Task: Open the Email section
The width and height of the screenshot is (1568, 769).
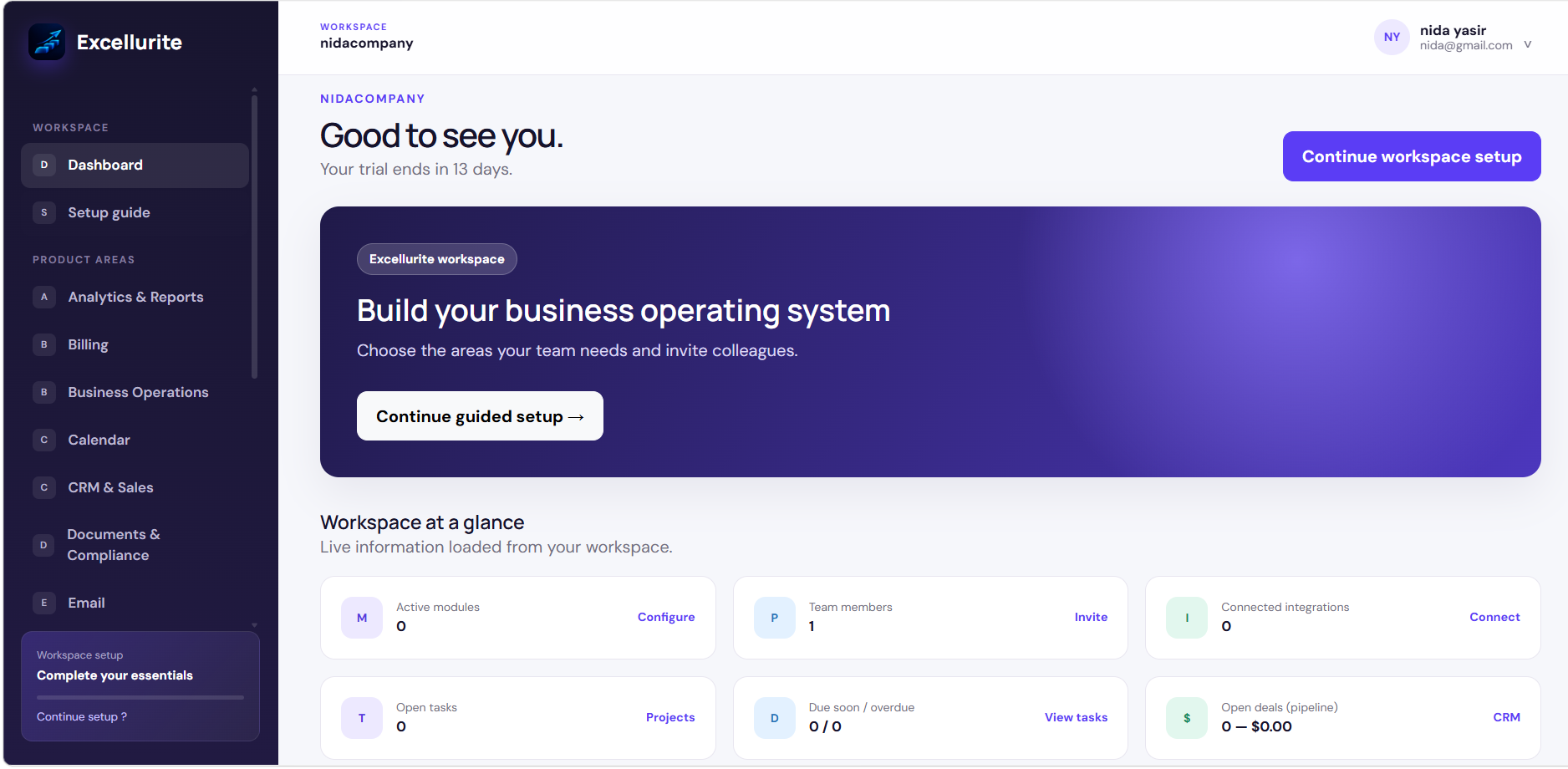Action: pyautogui.click(x=135, y=603)
